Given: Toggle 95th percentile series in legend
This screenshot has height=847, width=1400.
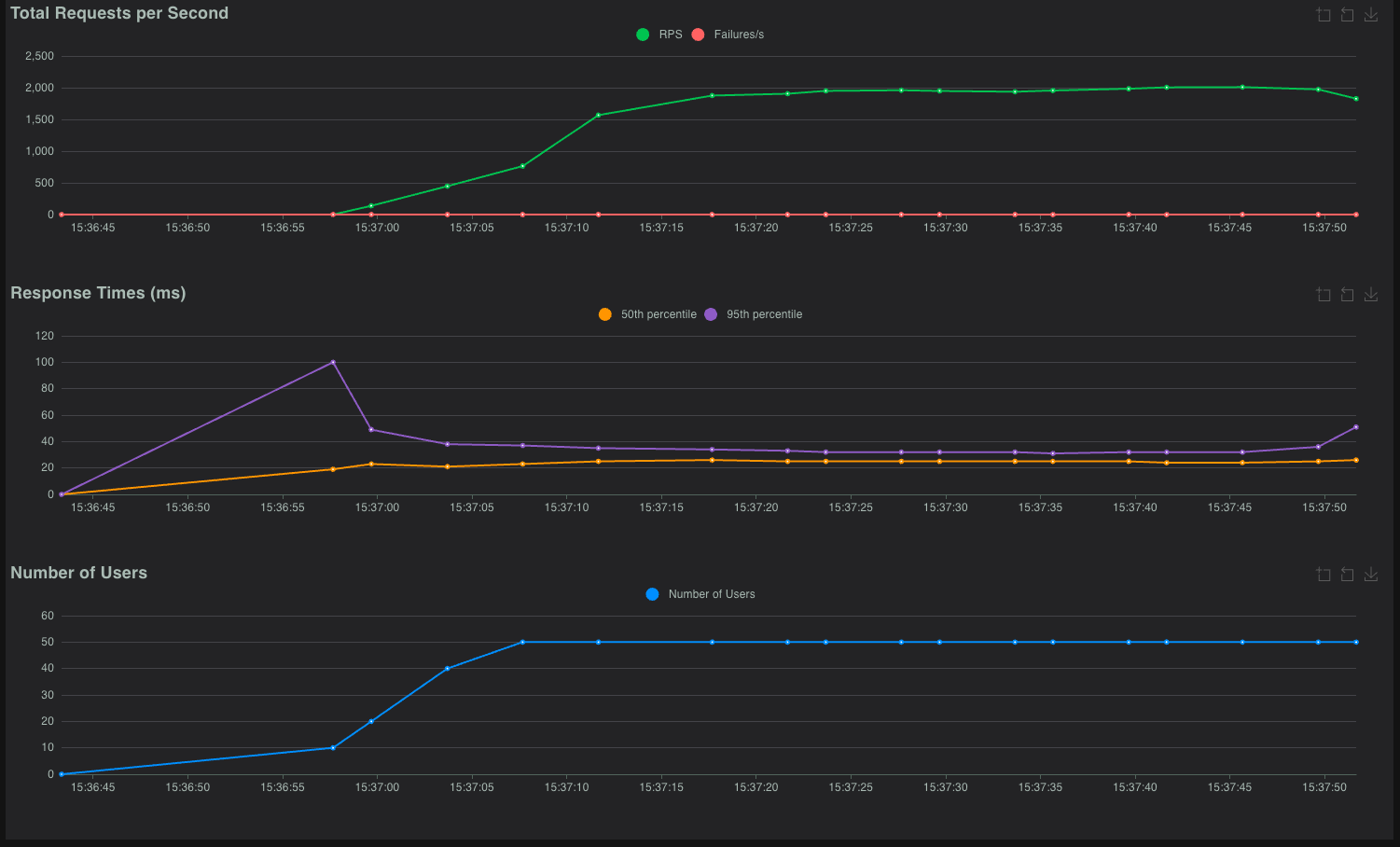Looking at the screenshot, I should [x=764, y=314].
